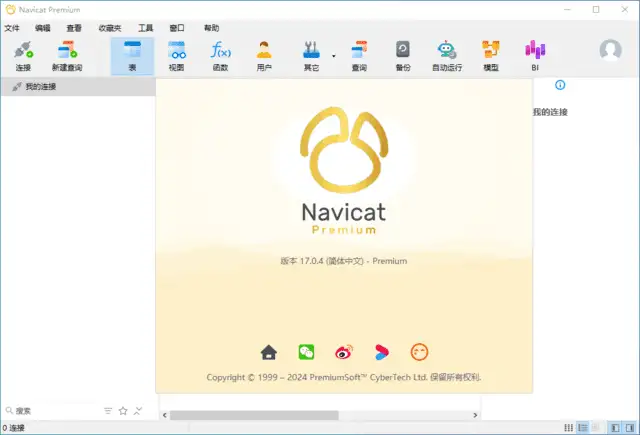Focus the search (搜索) field
Screen dimensions: 640x435
pyautogui.click(x=53, y=411)
